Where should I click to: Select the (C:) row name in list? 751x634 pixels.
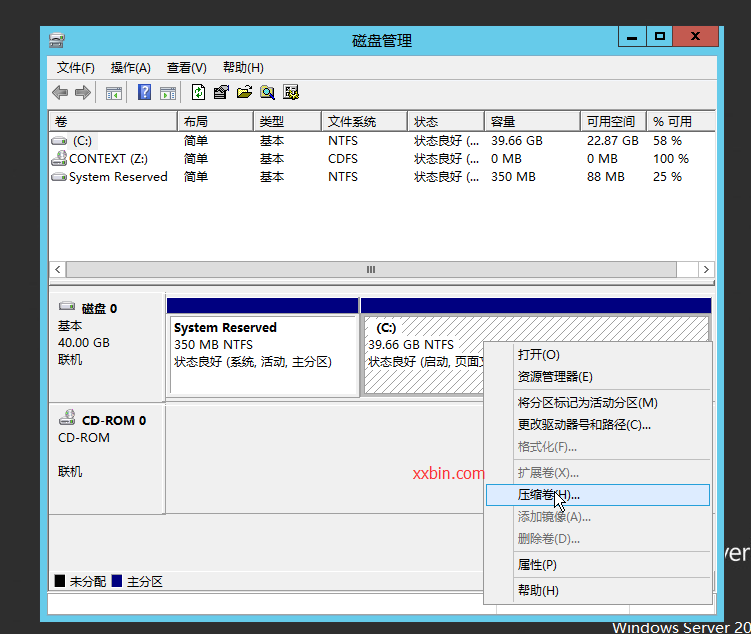click(82, 141)
